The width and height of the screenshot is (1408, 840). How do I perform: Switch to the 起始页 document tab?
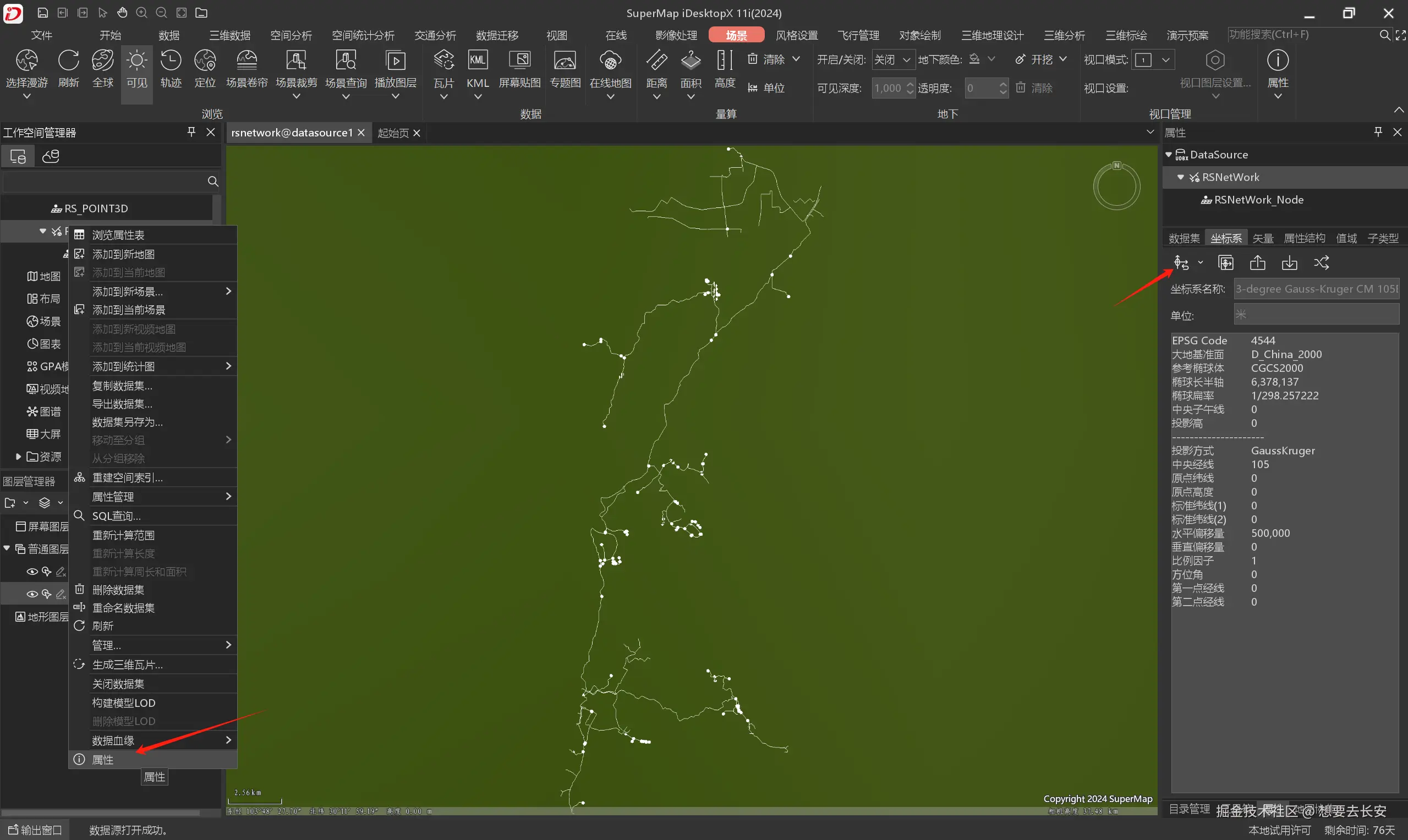click(393, 133)
